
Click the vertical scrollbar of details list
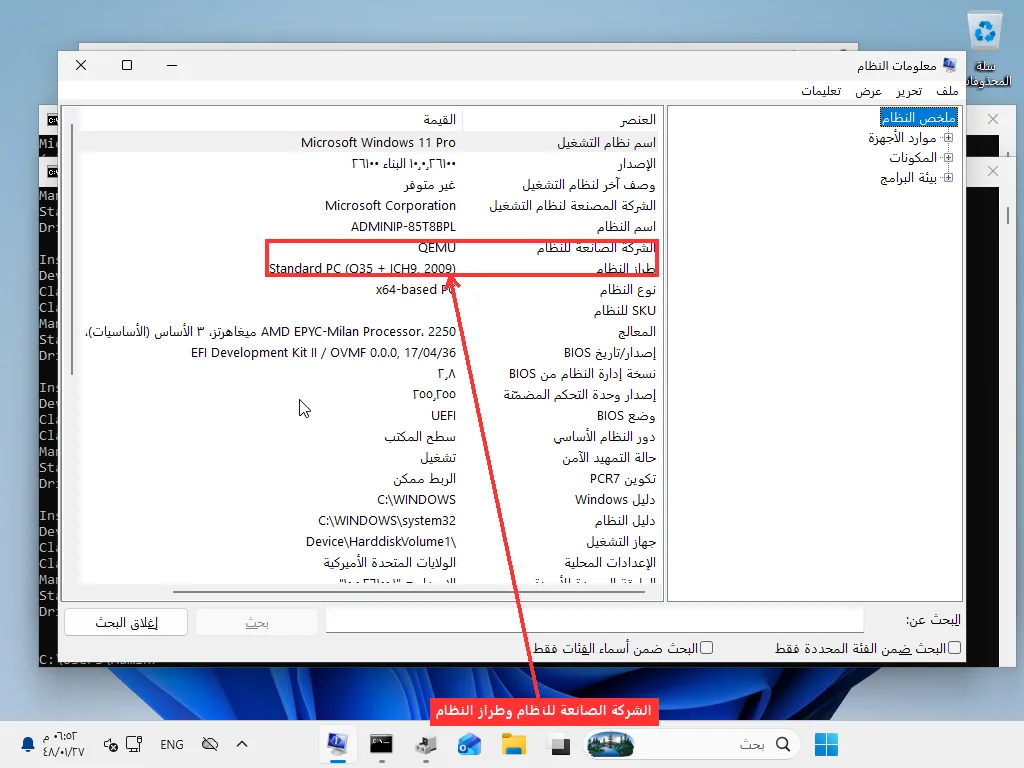click(x=72, y=250)
